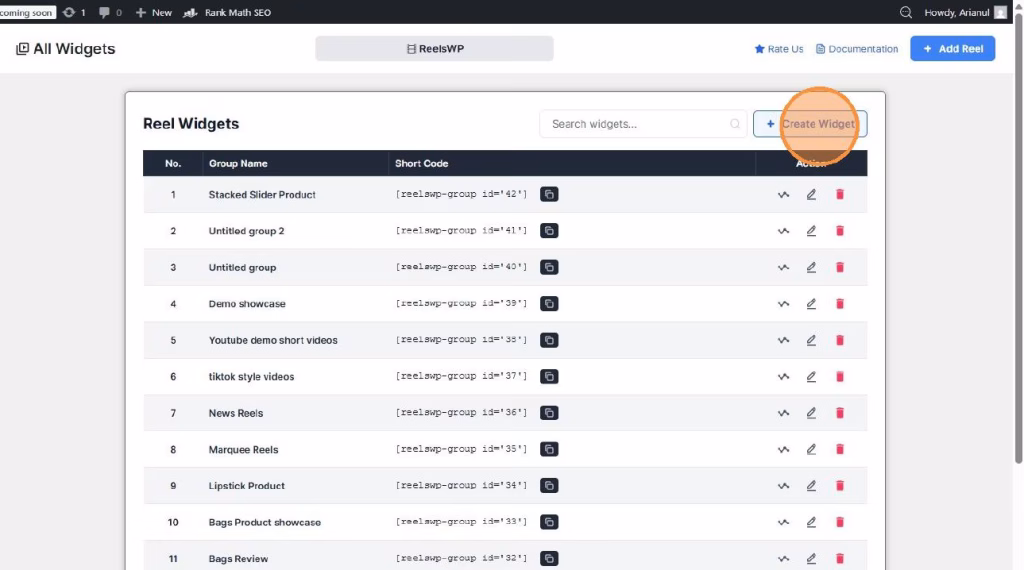Open analytics for tiktok style videos
Screen dimensions: 1024x570
[x=783, y=377]
